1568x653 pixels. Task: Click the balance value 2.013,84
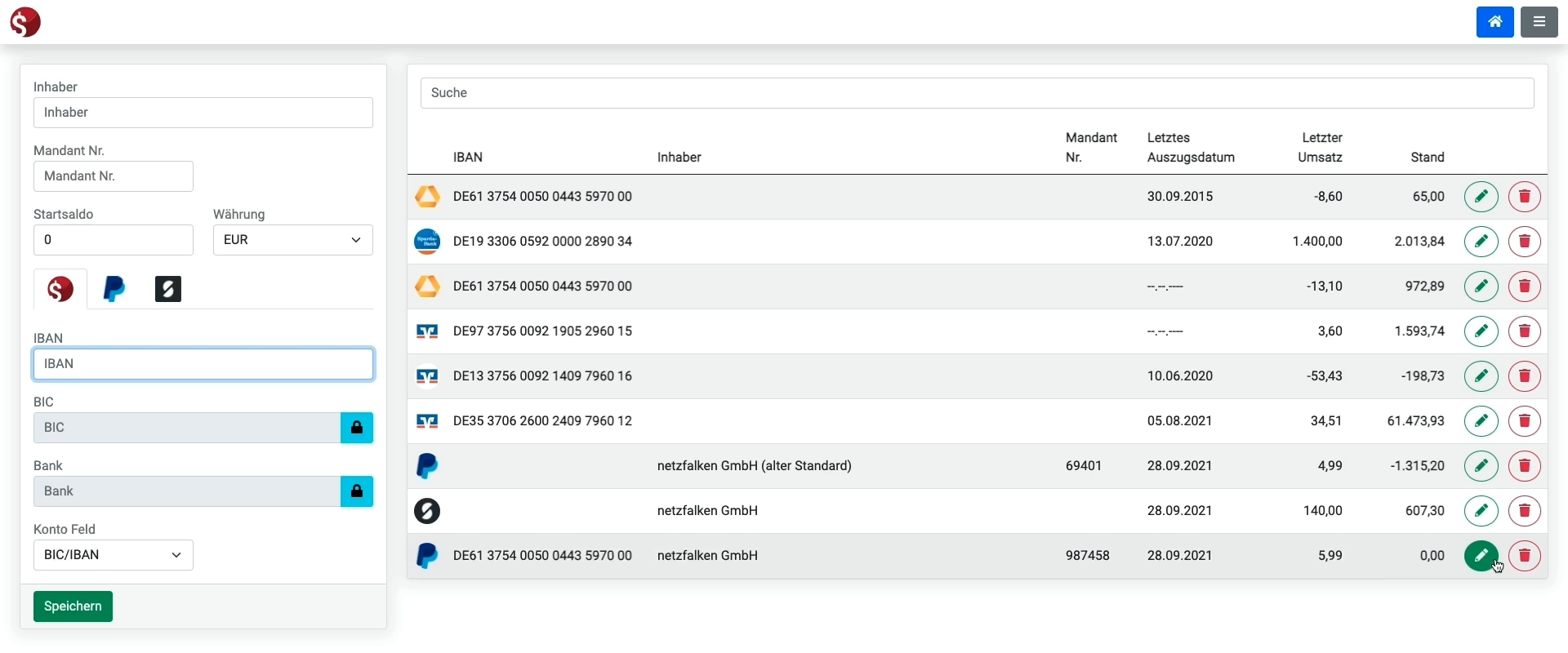(1419, 242)
